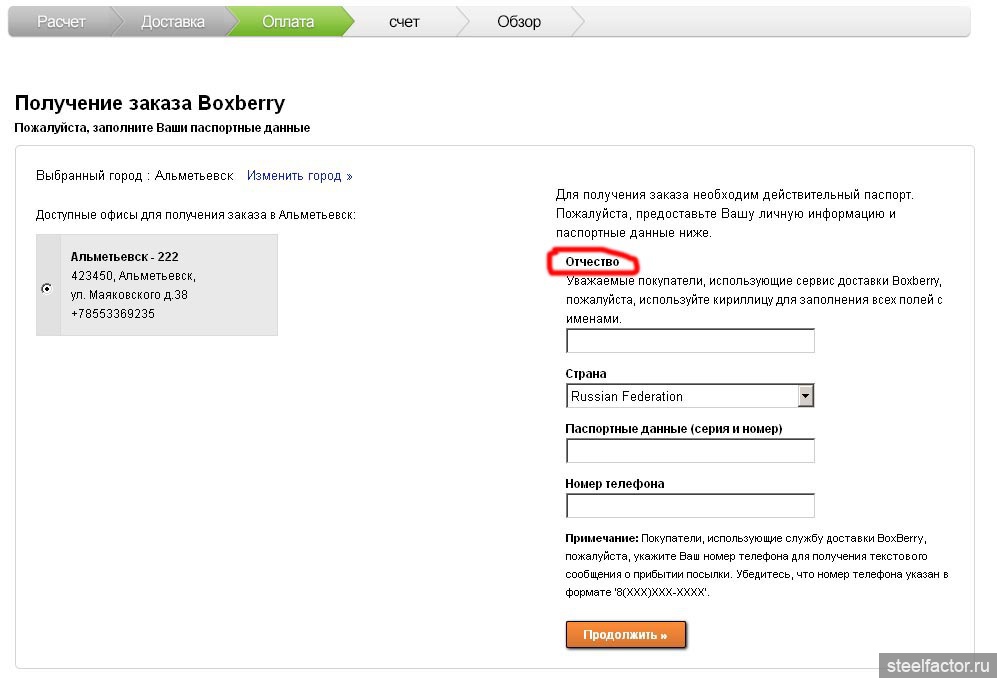Click the passport series and number field
Screen dimensions: 997x678
(690, 451)
